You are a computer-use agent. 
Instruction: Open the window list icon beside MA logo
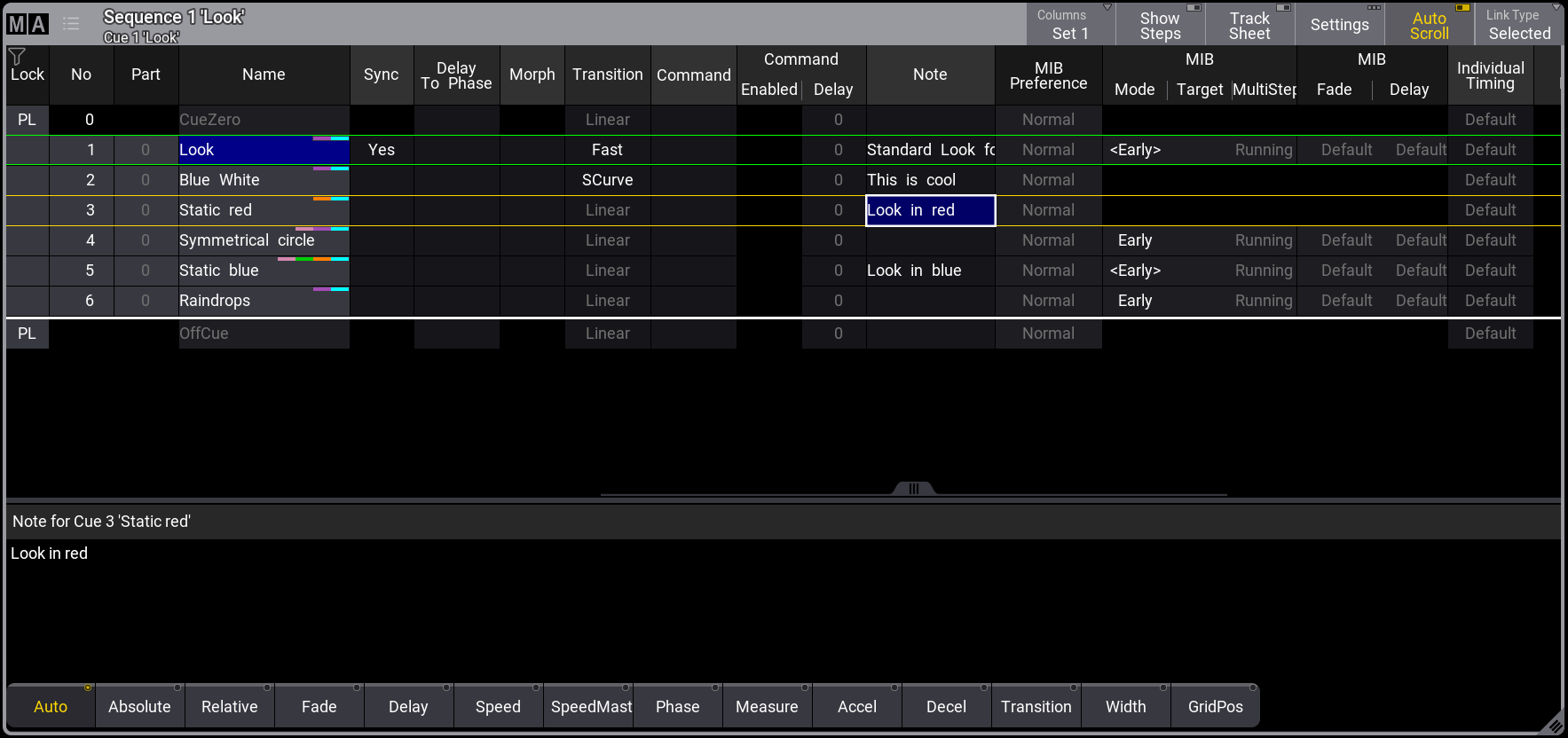click(x=71, y=24)
